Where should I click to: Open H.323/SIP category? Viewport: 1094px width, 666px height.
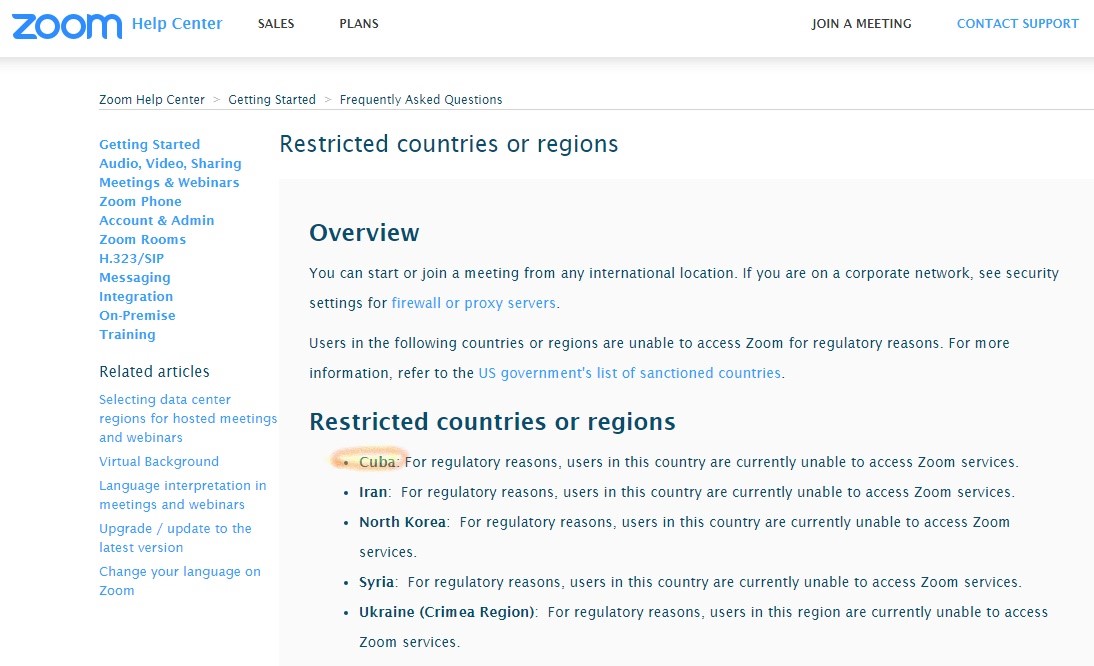[131, 258]
